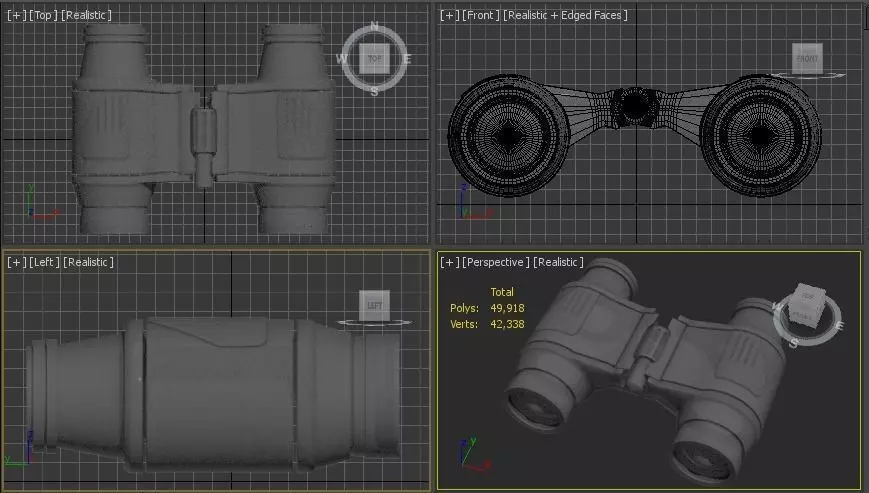Click the LEFT face of the Left viewport ViewCube
This screenshot has width=869, height=493.
tap(375, 306)
